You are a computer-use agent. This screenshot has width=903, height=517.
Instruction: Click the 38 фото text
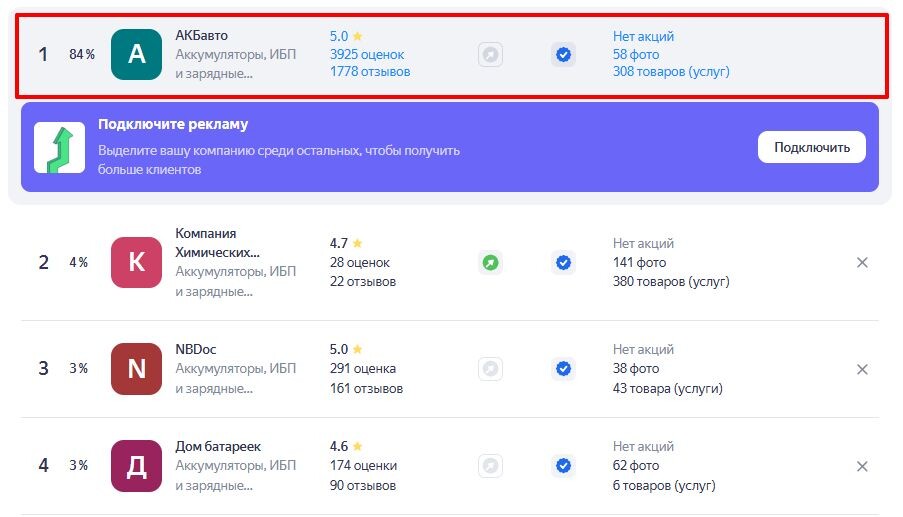(x=636, y=368)
